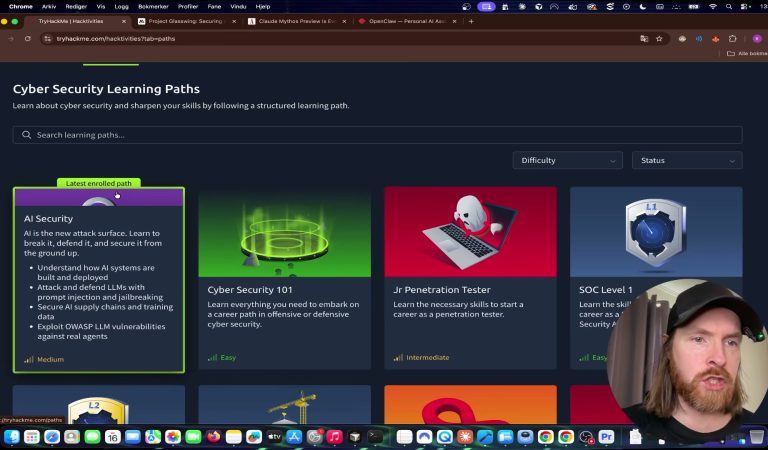Open the Vindu menu
This screenshot has height=450, width=768.
pos(238,6)
